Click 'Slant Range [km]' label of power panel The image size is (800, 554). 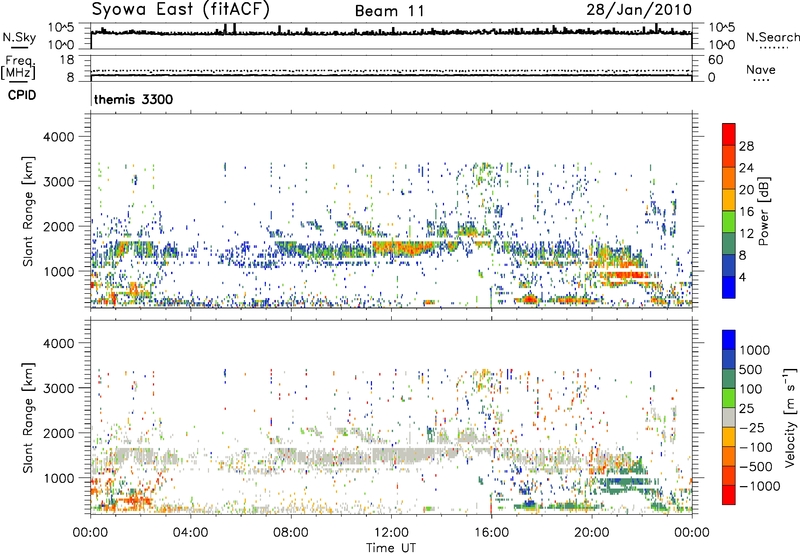(28, 211)
